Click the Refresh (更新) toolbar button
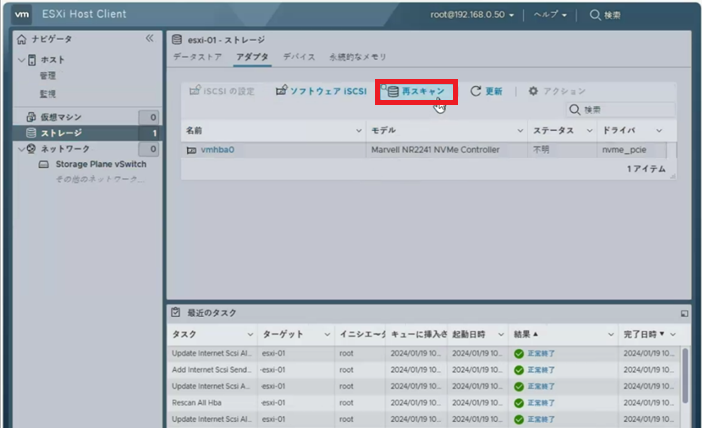The image size is (702, 428). pyautogui.click(x=486, y=91)
